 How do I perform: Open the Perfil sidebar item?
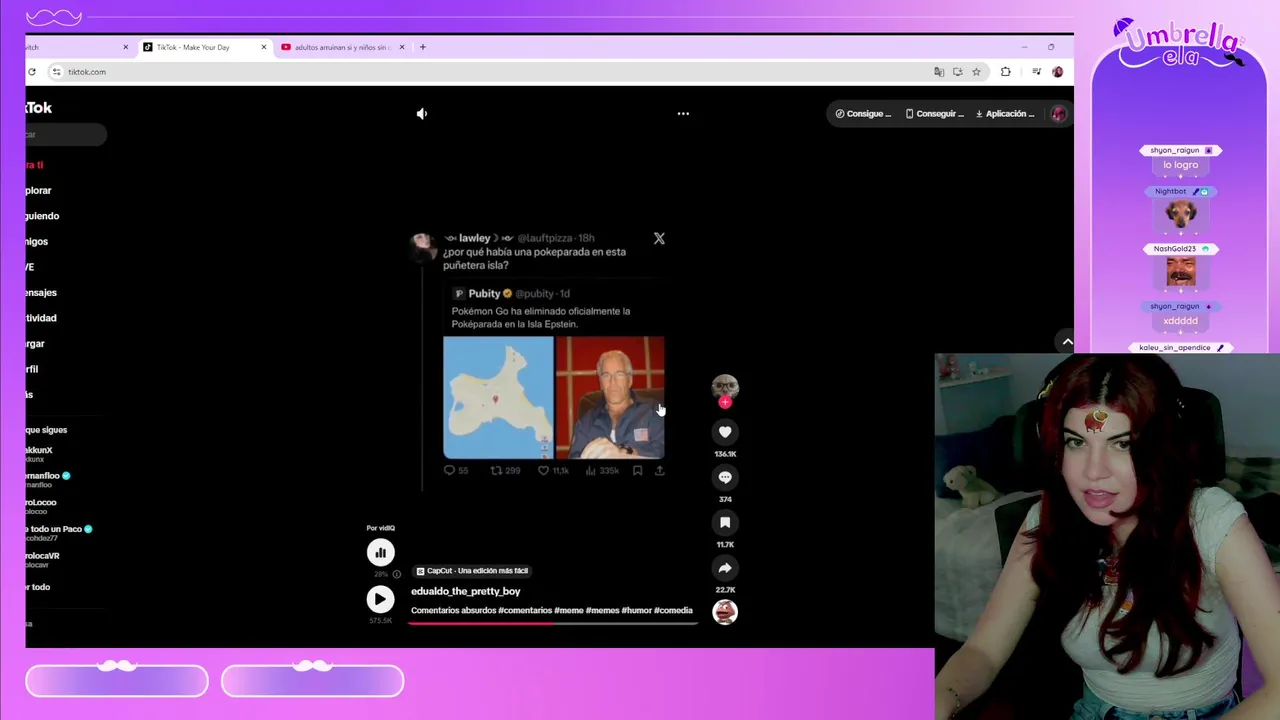point(32,369)
